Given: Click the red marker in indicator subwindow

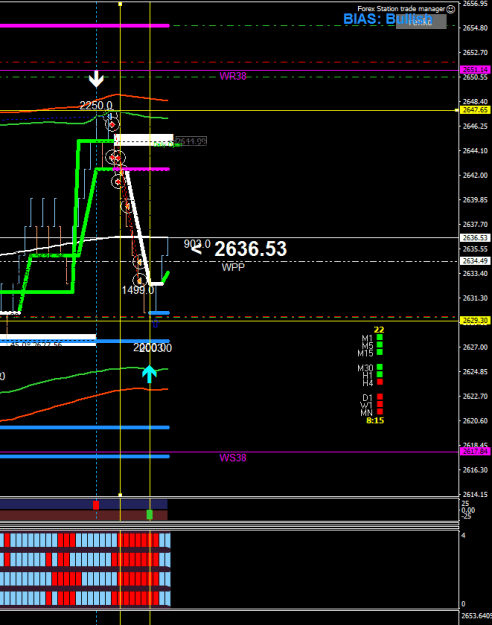Looking at the screenshot, I should 96,505.
